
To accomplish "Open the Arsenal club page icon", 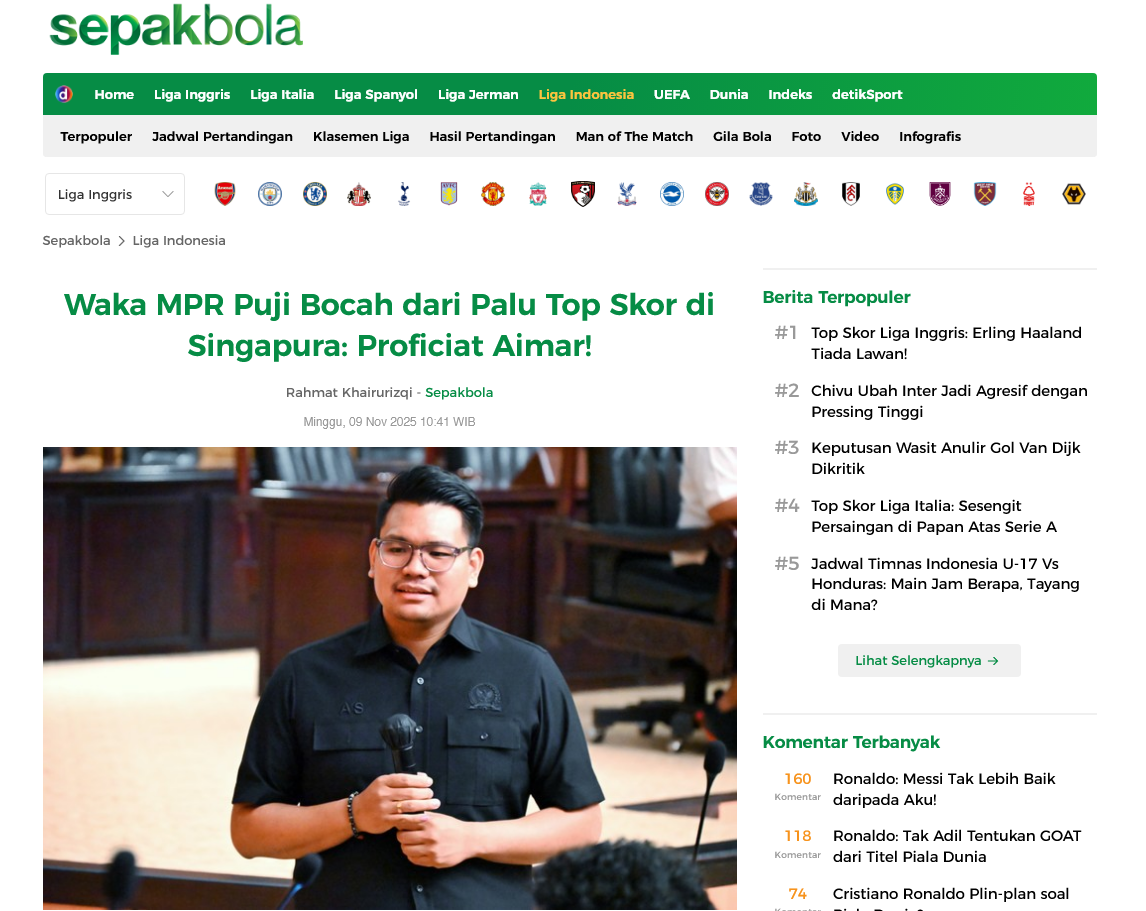I will tap(225, 194).
